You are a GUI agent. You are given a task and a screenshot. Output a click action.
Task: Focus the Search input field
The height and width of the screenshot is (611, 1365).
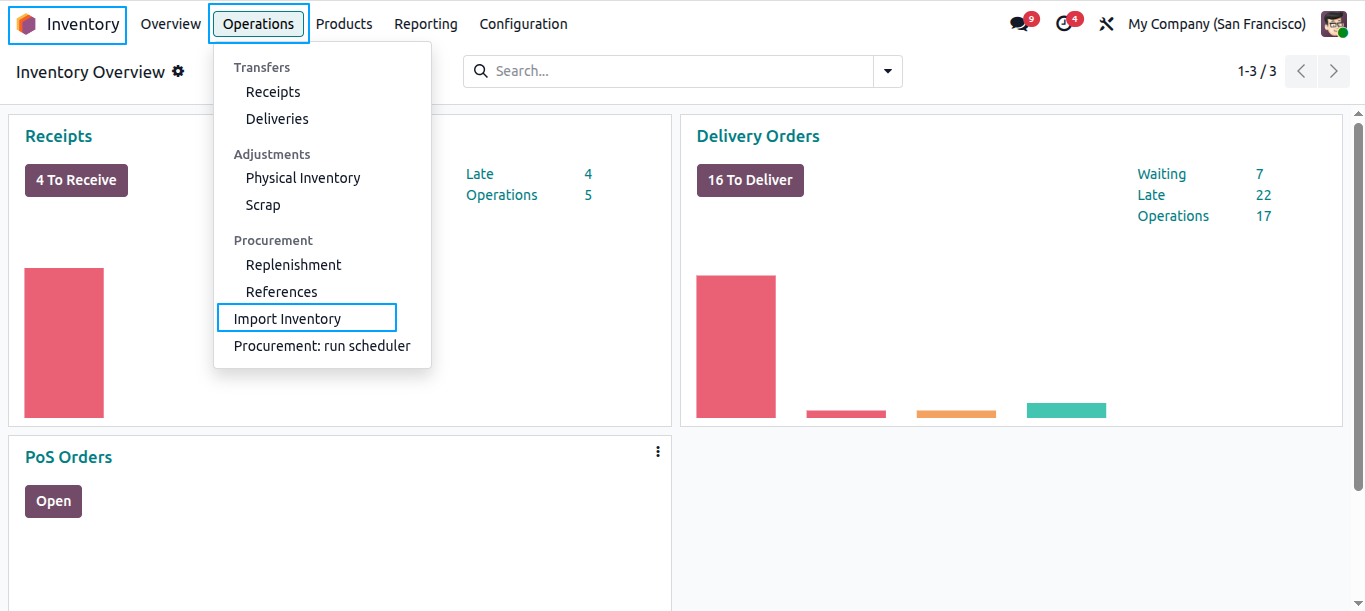[x=680, y=72]
